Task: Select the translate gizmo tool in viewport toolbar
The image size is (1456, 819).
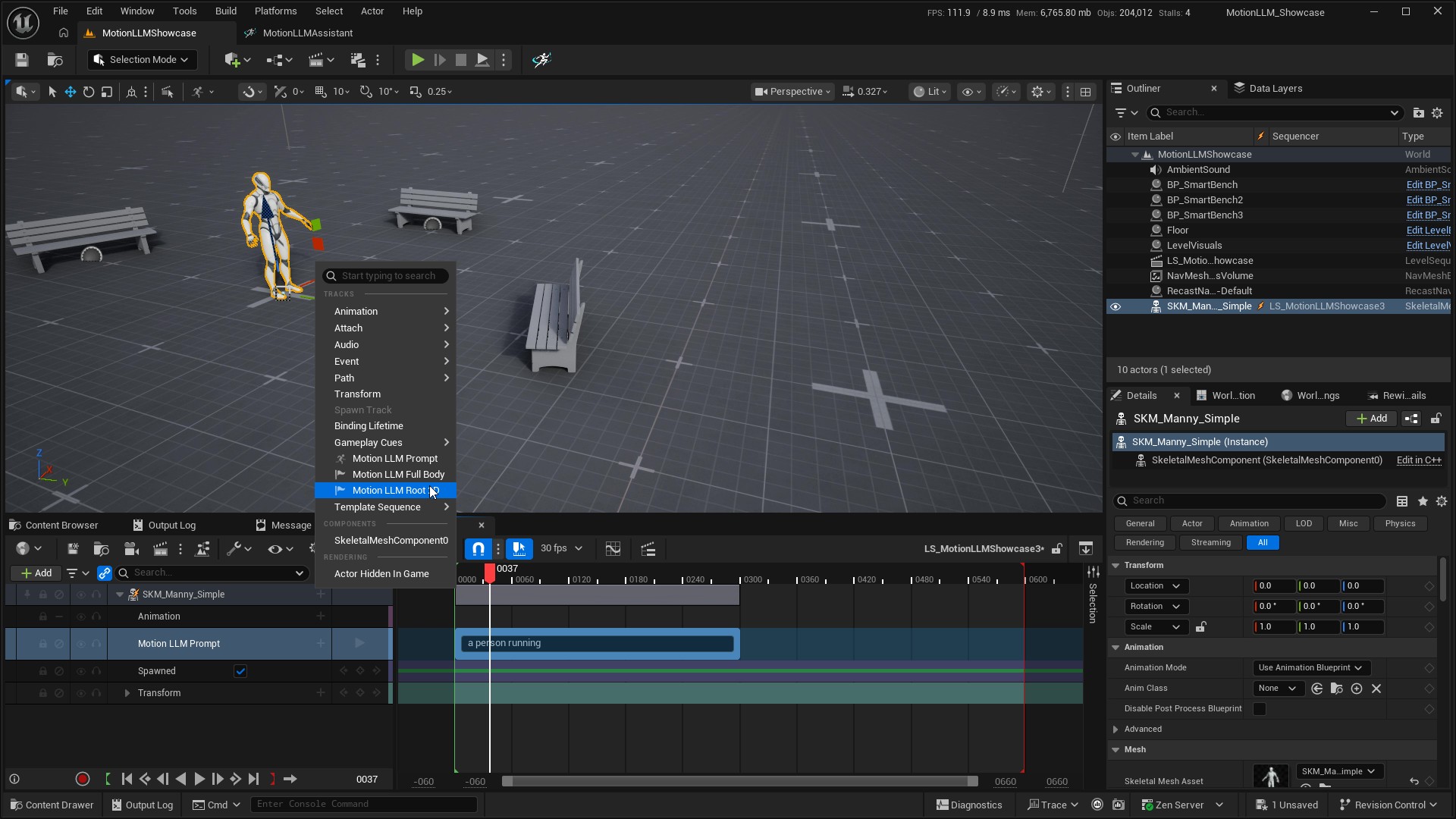Action: (x=70, y=92)
